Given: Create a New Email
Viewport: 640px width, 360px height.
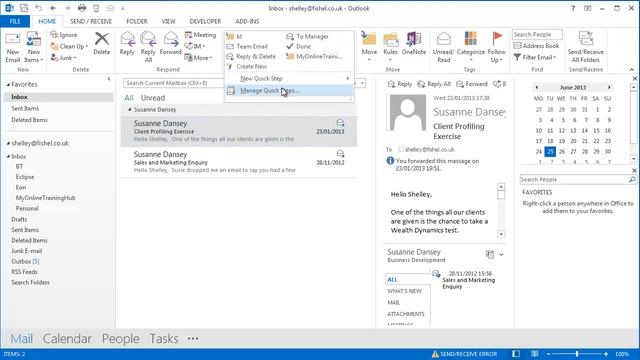Looking at the screenshot, I should 12,47.
